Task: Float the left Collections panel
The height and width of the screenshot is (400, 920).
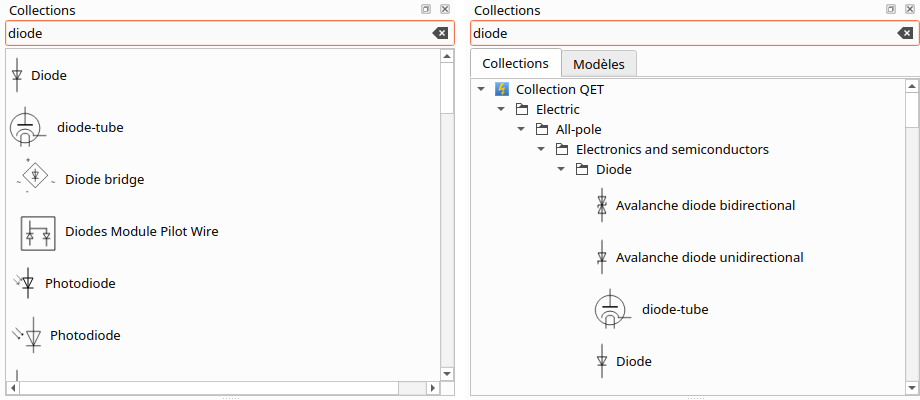Action: coord(426,9)
